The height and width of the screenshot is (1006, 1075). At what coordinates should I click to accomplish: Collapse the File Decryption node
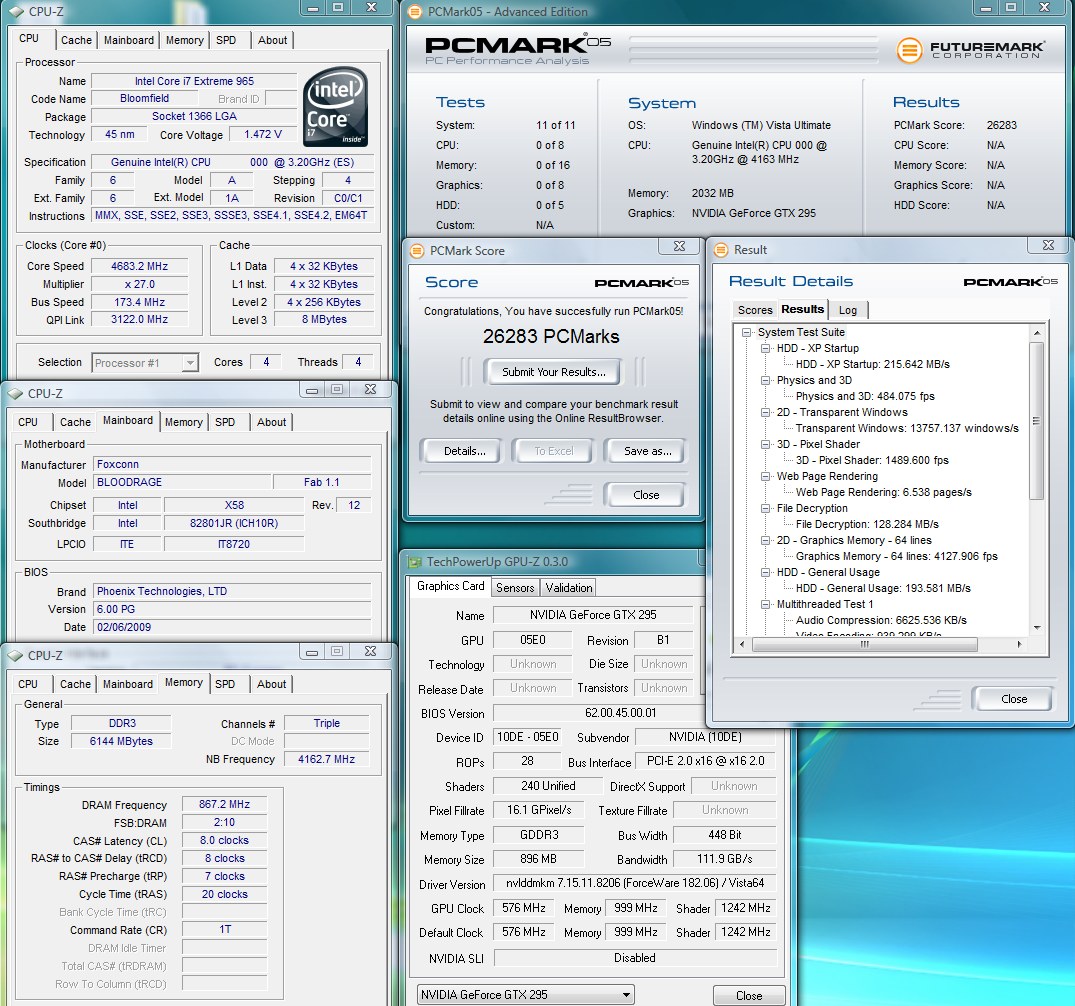(x=765, y=508)
